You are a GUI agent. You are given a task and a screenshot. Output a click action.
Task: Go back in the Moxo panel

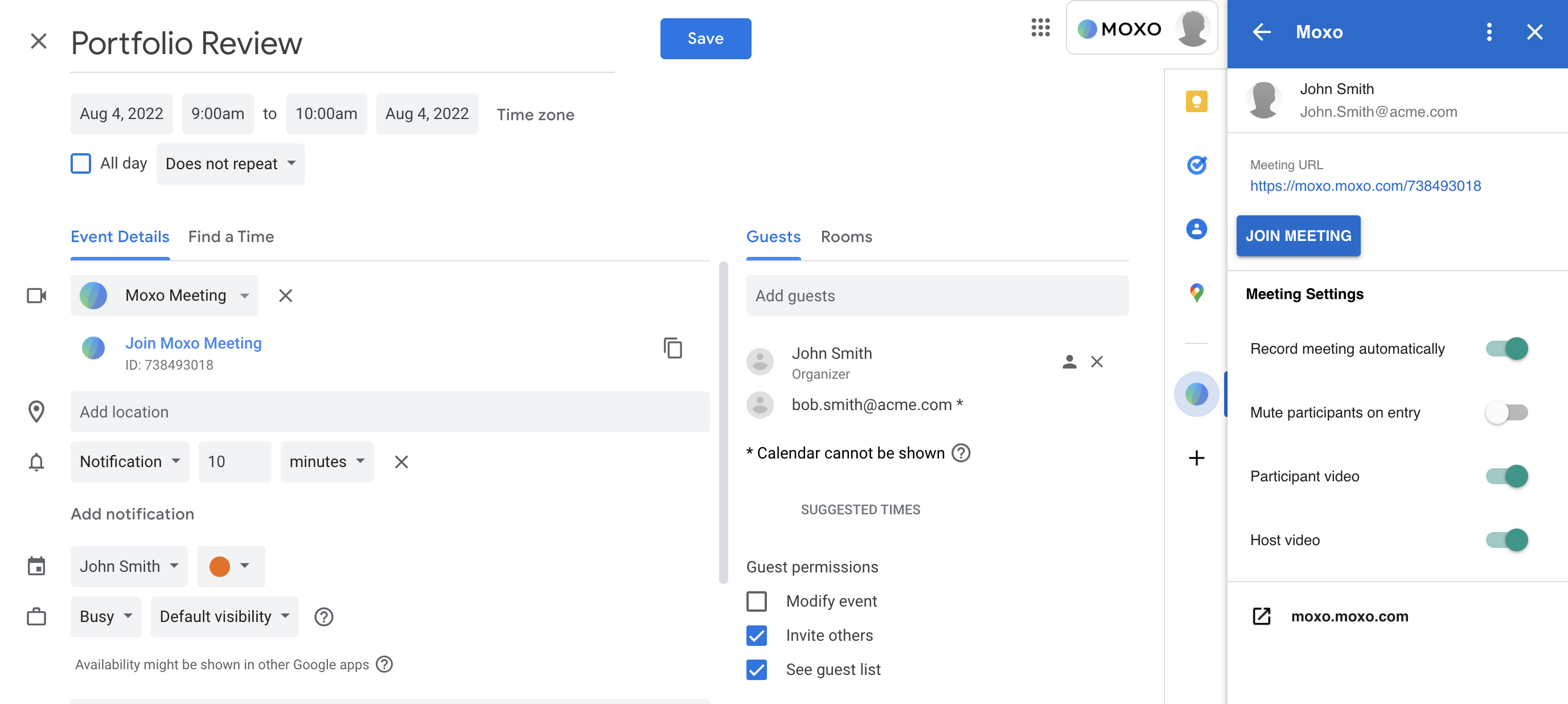(1262, 32)
